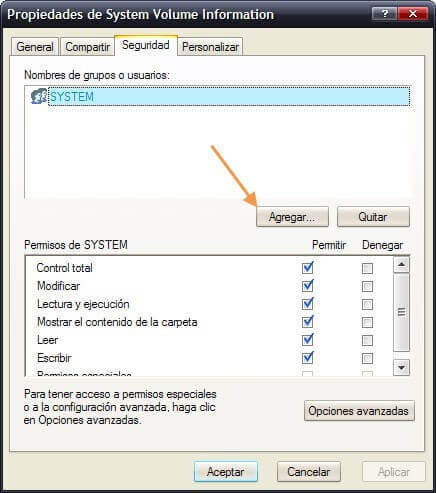436x493 pixels.
Task: Select SYSTEM in the users list
Action: (x=229, y=96)
